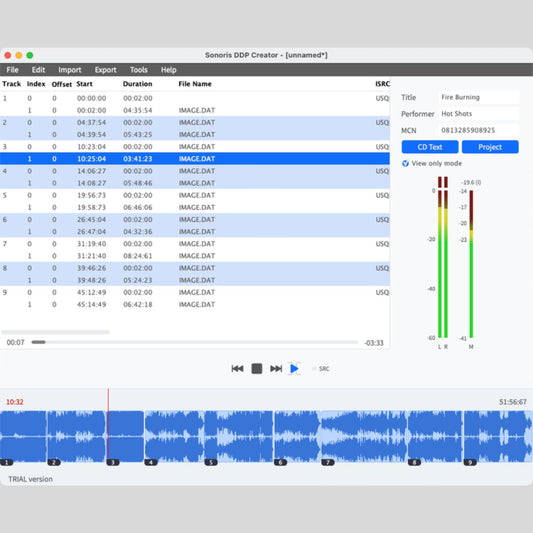
Task: Click the red 10:32 cursor time
Action: click(x=15, y=402)
